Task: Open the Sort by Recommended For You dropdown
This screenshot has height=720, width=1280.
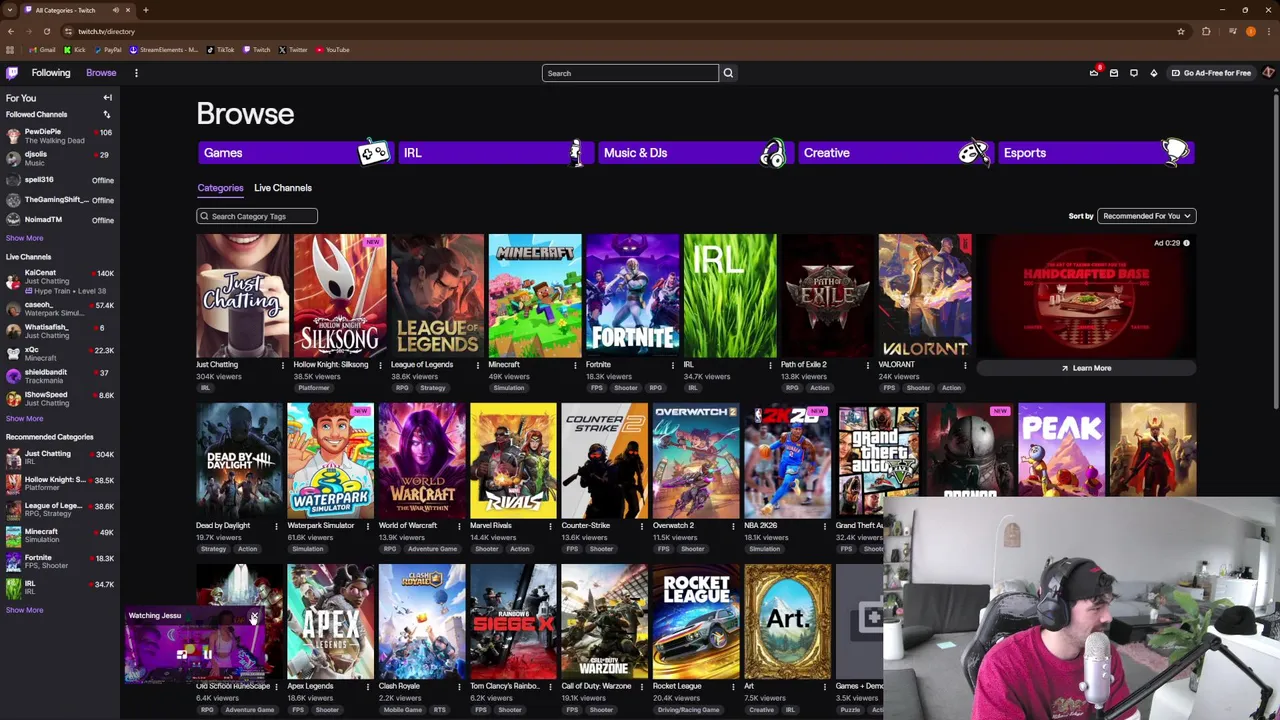Action: click(x=1146, y=216)
